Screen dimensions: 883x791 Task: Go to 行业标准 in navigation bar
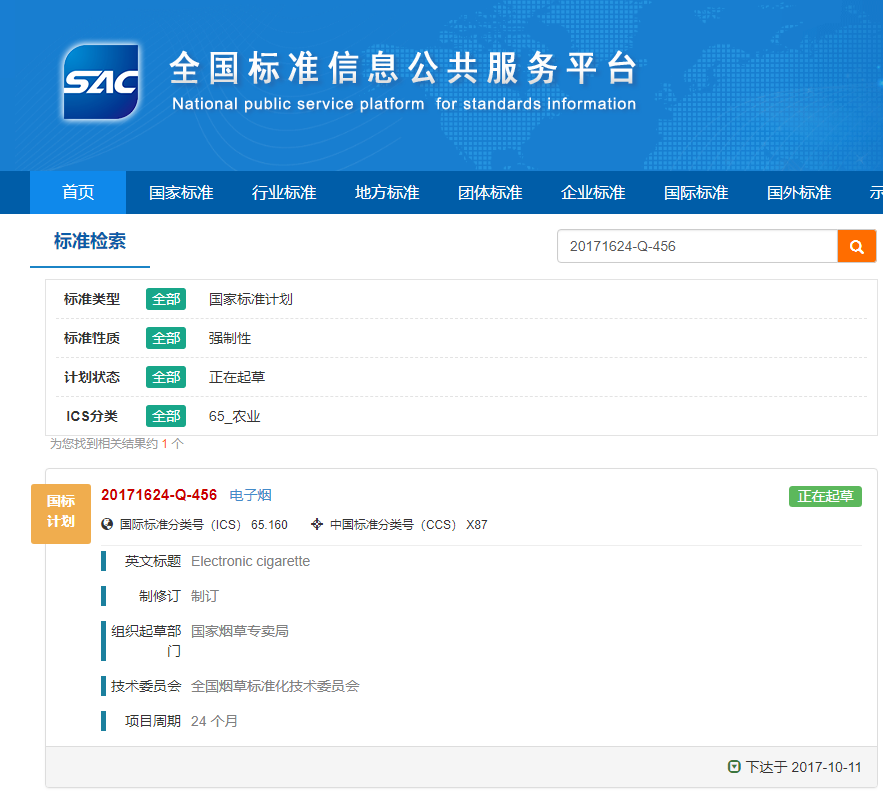pos(284,193)
